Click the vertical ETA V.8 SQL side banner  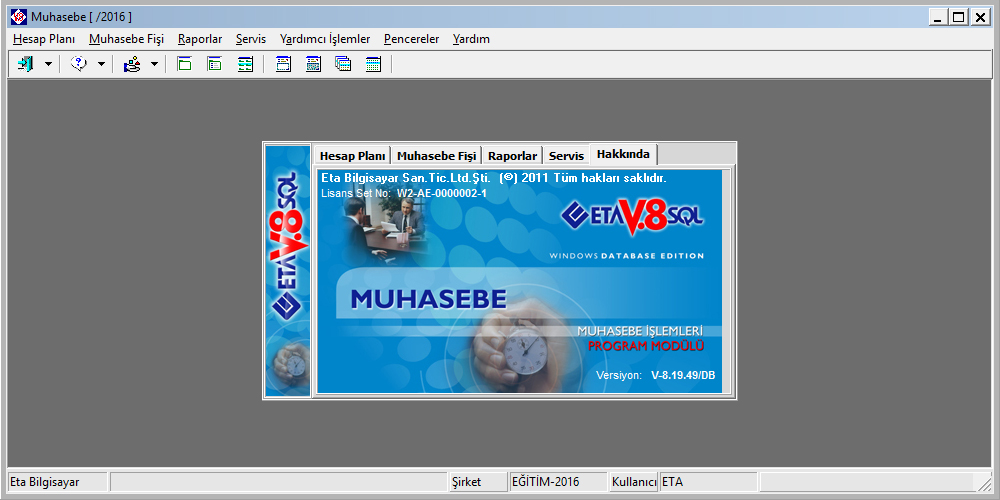288,271
